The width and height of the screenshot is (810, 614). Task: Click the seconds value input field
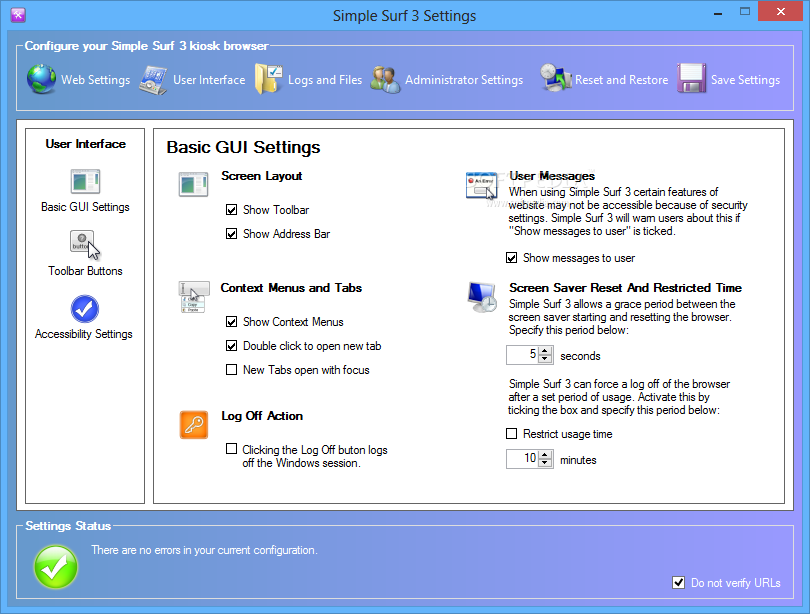523,355
